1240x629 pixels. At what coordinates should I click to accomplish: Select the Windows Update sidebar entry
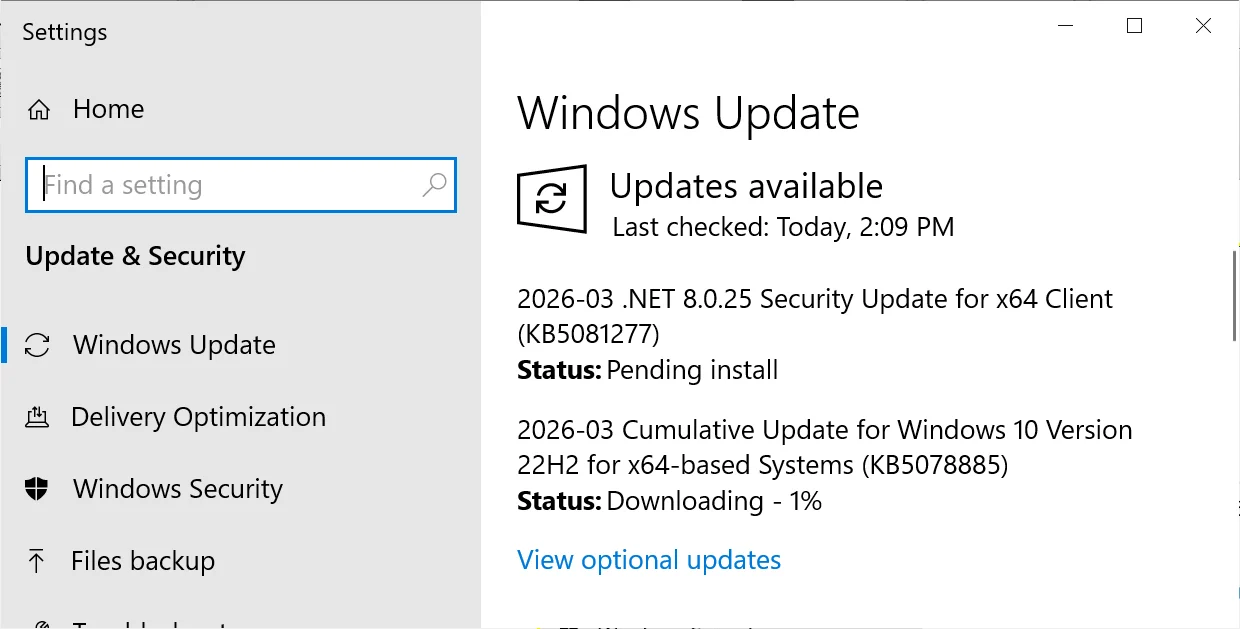coord(174,344)
